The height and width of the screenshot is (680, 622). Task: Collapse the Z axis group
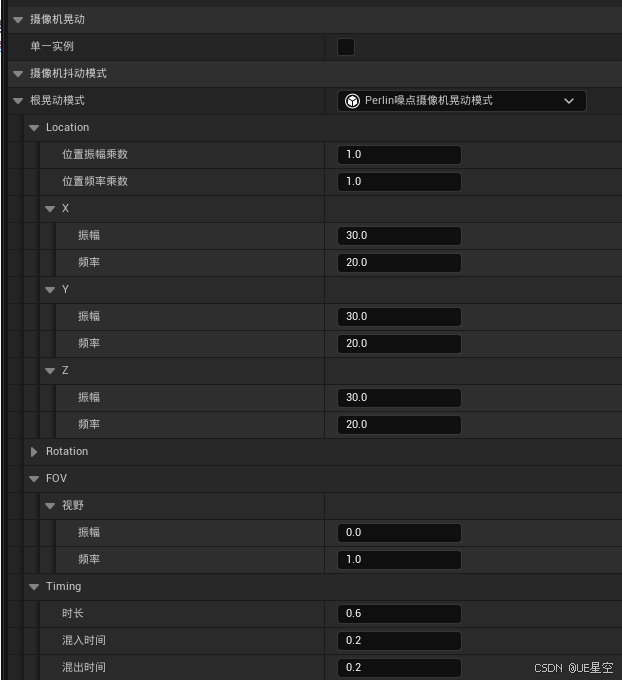click(x=50, y=371)
